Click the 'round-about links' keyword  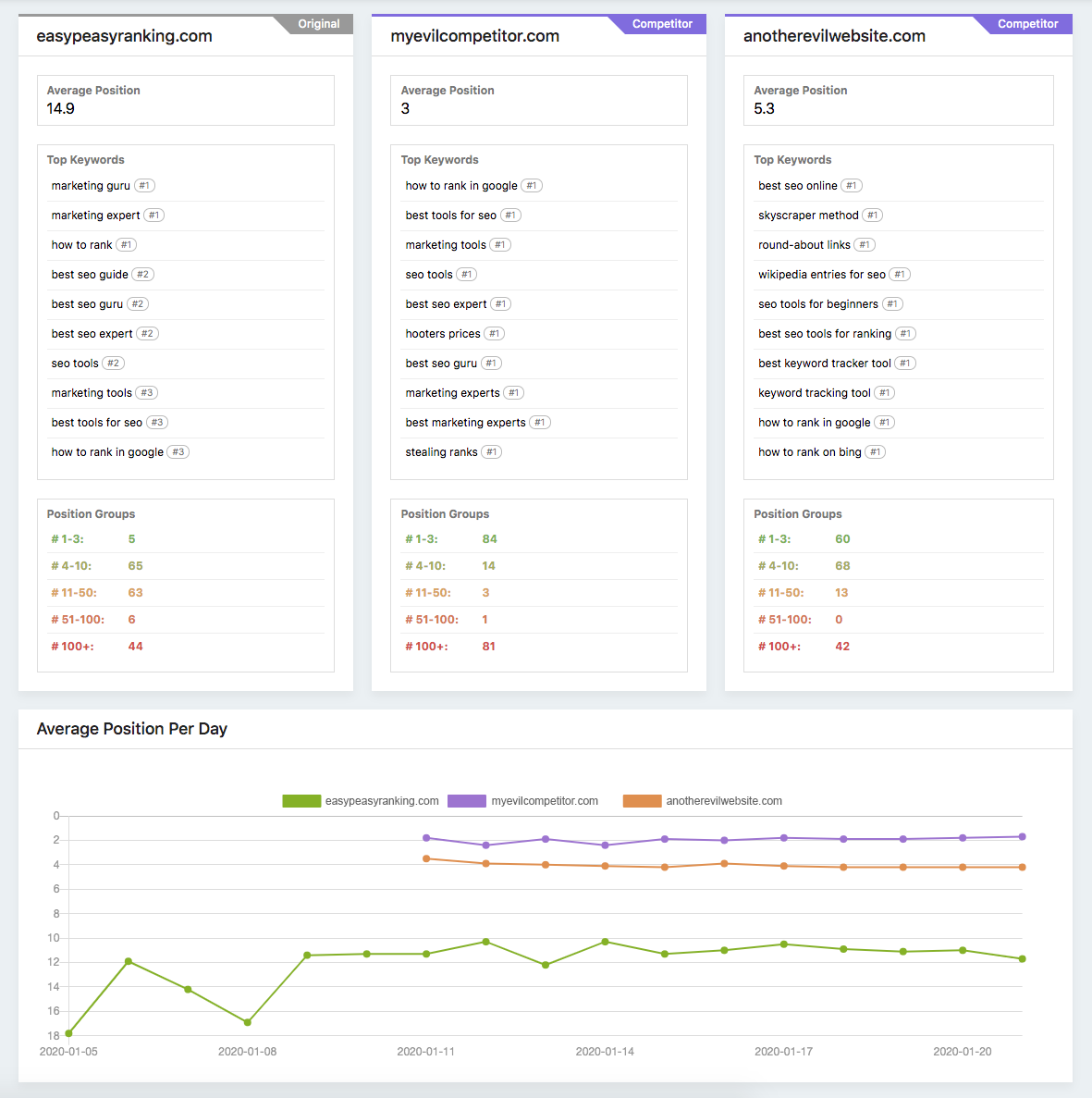click(x=804, y=245)
